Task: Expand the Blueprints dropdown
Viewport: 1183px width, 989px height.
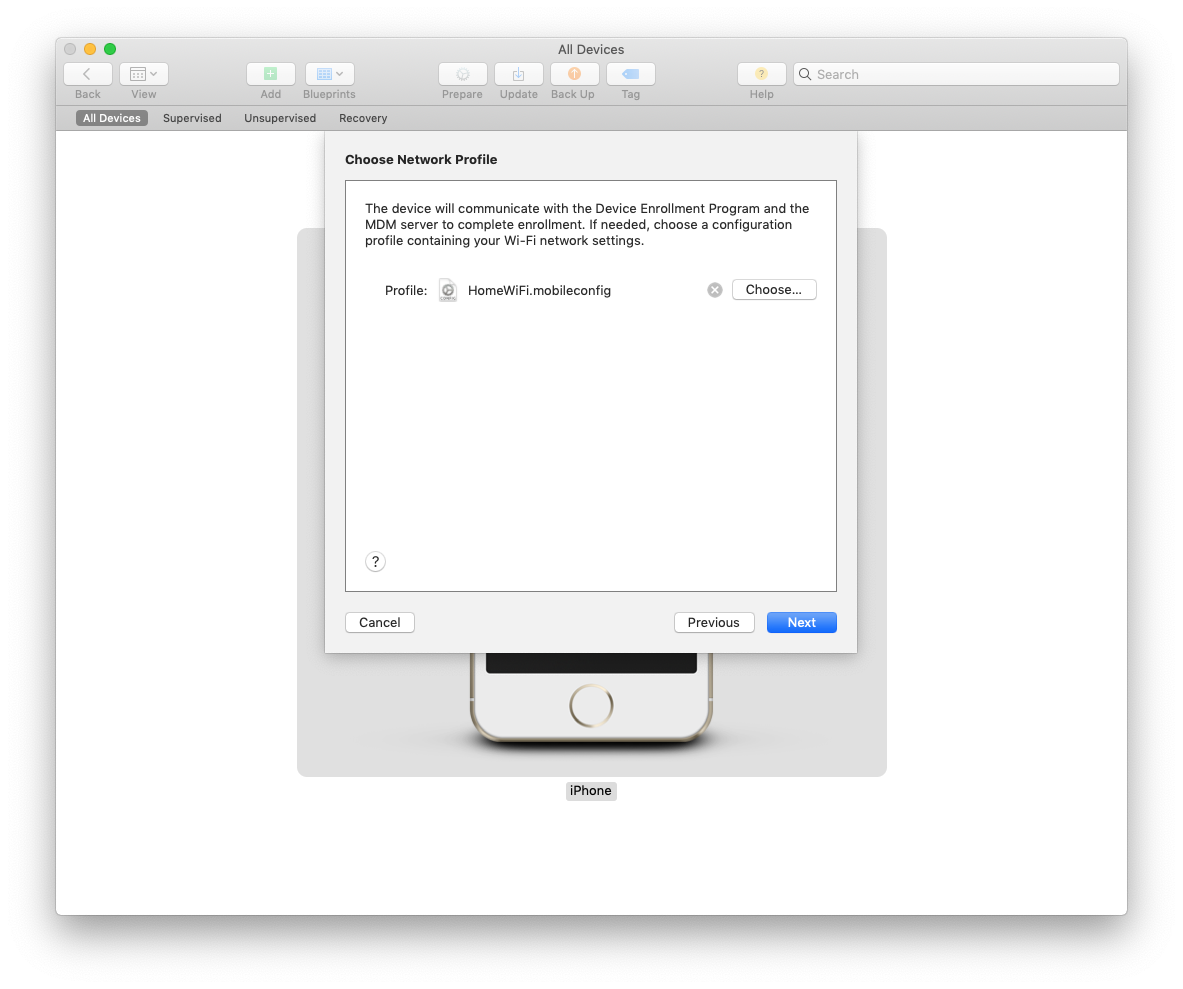Action: 329,74
